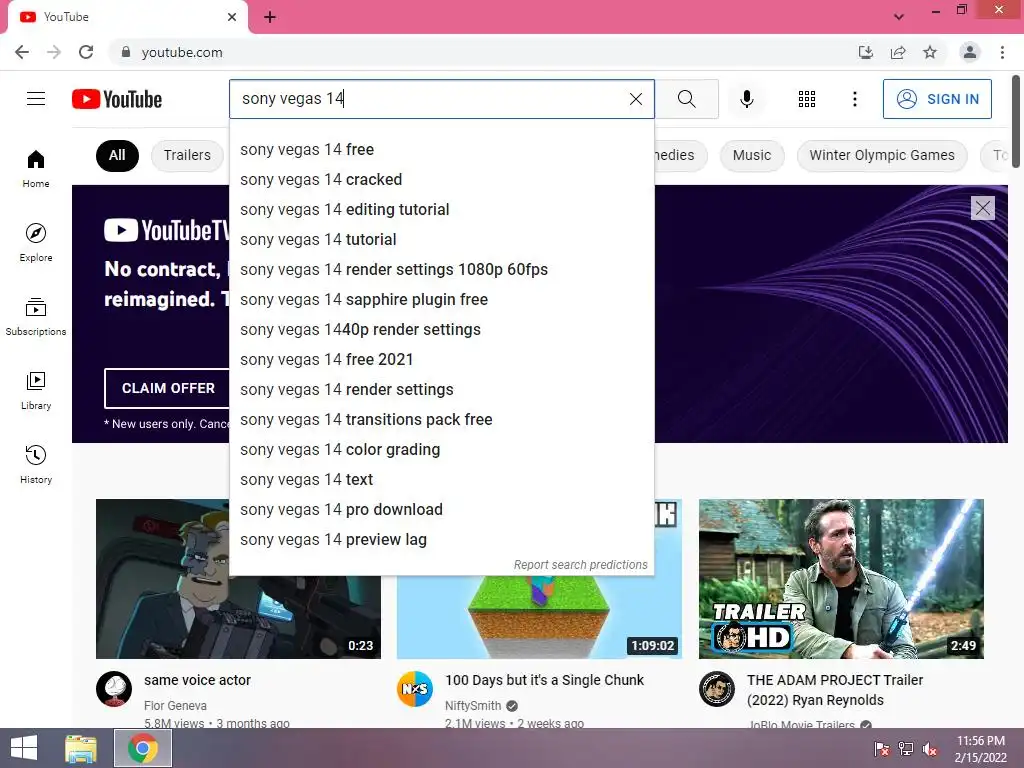Choose 'sony vegas 14 render settings'
This screenshot has height=768, width=1024.
pyautogui.click(x=441, y=390)
